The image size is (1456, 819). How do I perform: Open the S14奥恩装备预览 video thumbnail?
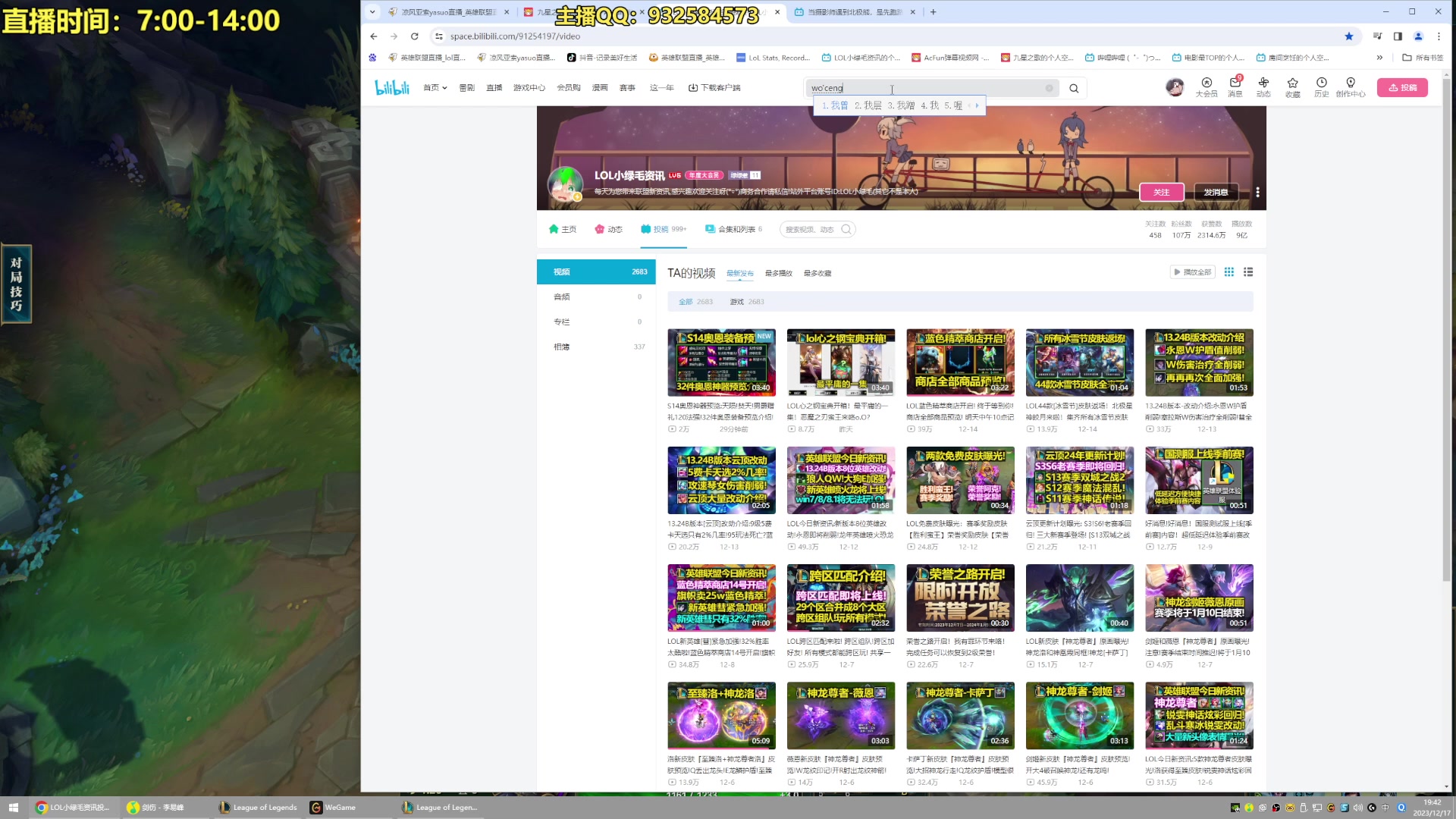[x=721, y=362]
